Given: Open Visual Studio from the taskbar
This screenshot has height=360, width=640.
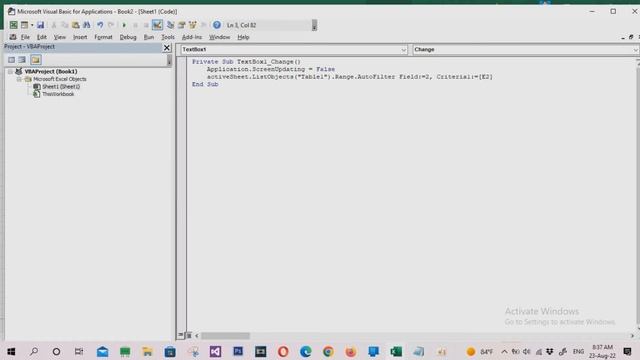Looking at the screenshot, I should click(215, 351).
